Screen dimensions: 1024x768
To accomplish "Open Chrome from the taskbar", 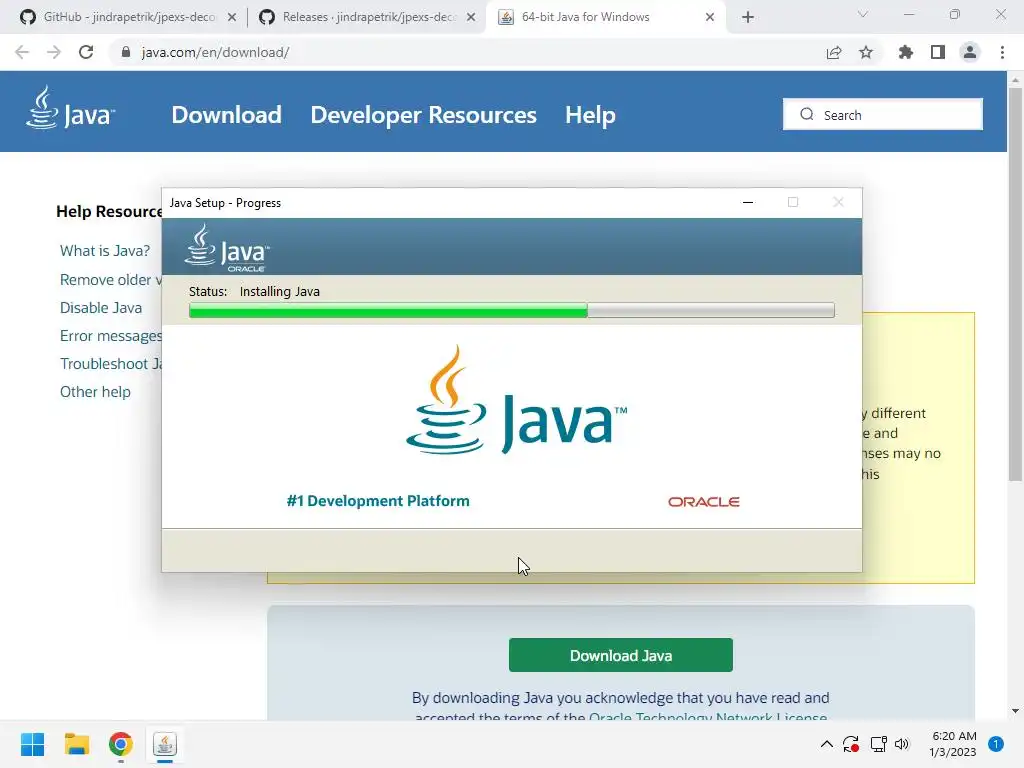I will coord(121,744).
